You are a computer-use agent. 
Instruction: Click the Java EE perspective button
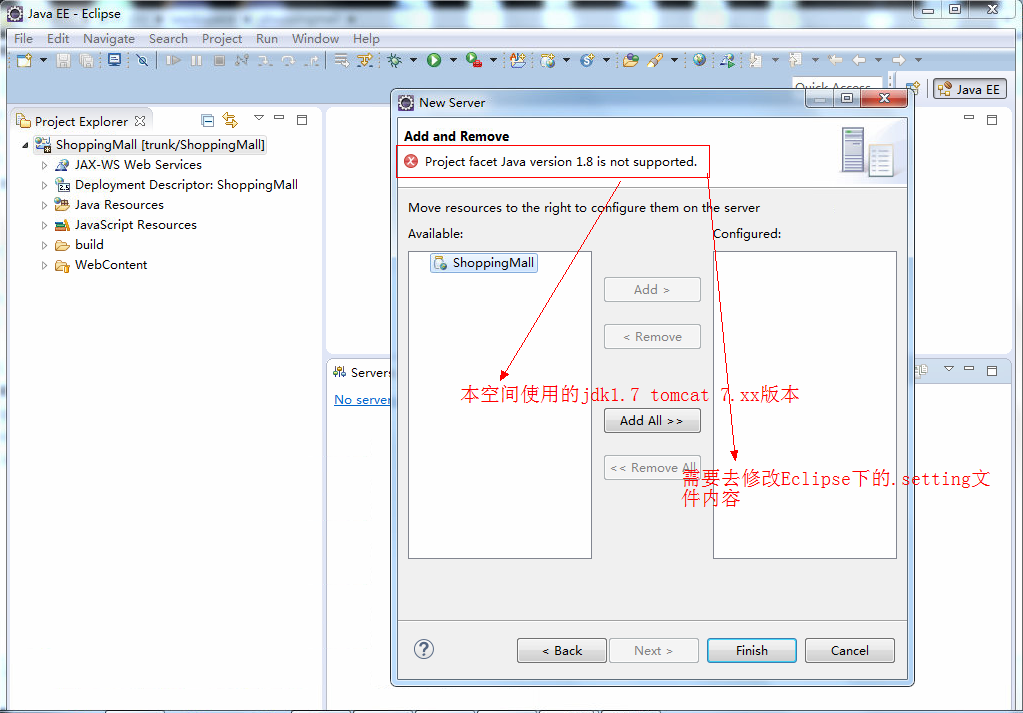pyautogui.click(x=970, y=89)
